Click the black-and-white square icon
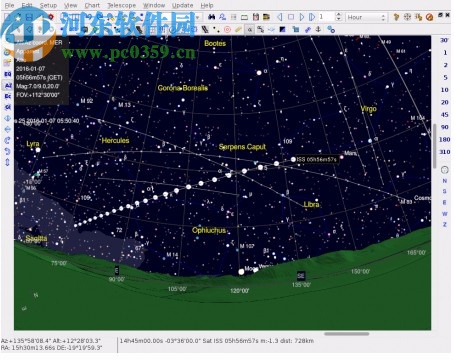This screenshot has height=360, width=454. click(x=283, y=30)
